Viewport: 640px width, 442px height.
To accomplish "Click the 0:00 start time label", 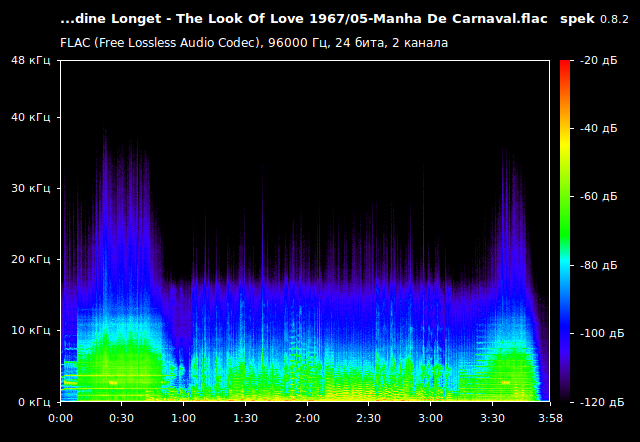I will pyautogui.click(x=60, y=418).
